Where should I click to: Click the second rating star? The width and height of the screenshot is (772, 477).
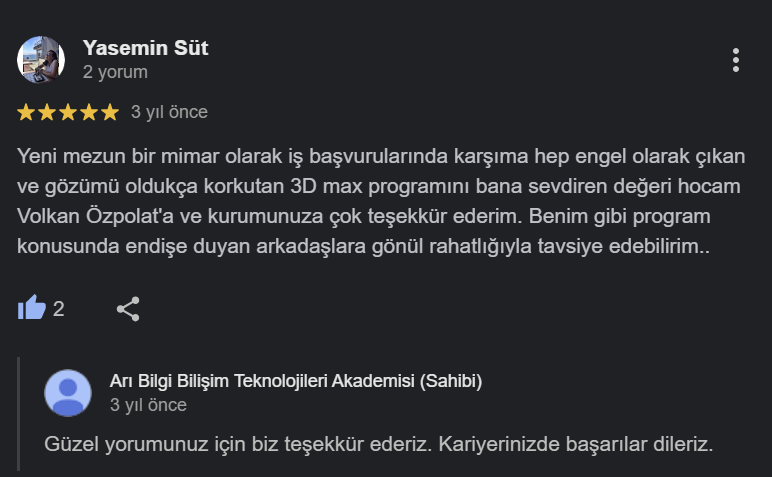[48, 112]
